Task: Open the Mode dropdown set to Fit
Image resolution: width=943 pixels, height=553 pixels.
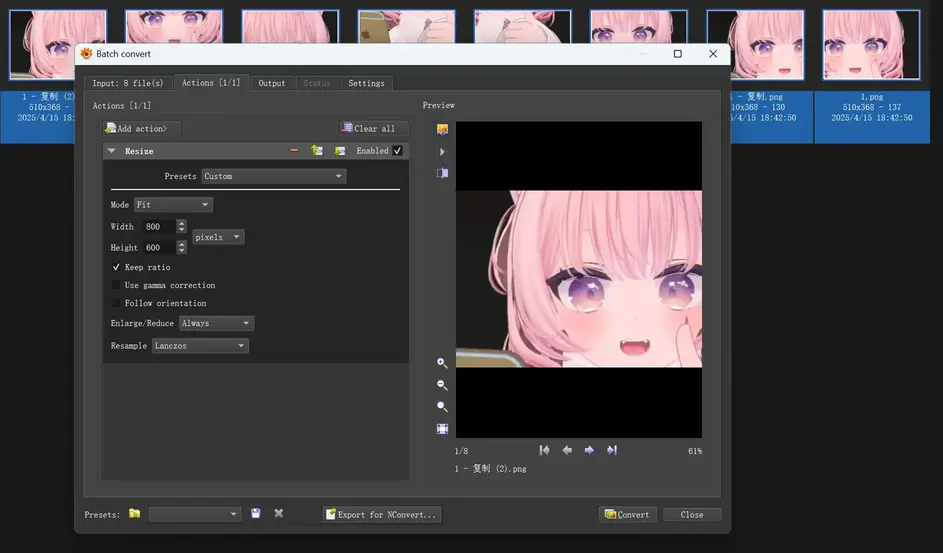Action: (x=173, y=205)
